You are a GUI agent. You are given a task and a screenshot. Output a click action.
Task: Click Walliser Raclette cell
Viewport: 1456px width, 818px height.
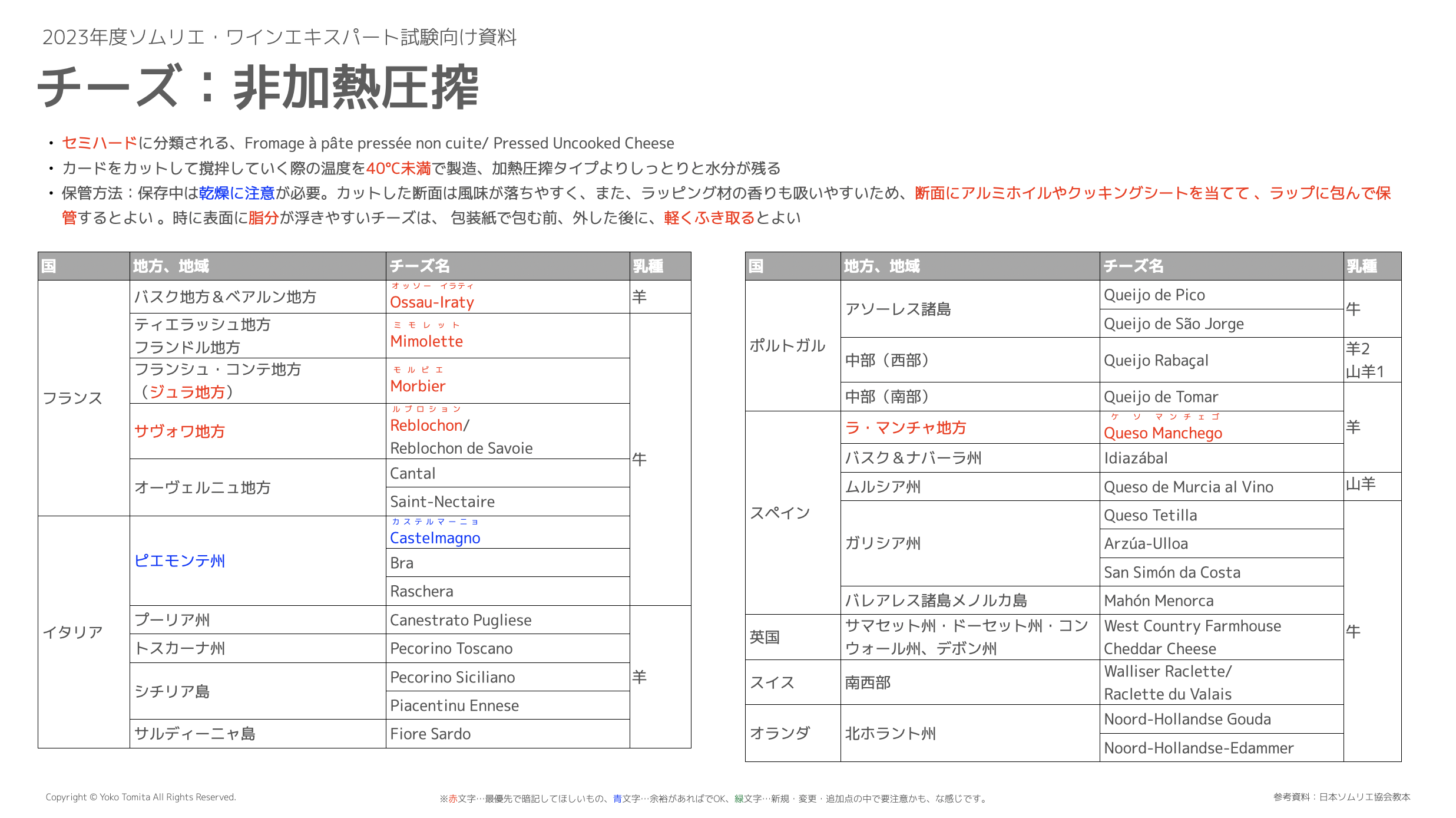(1222, 682)
